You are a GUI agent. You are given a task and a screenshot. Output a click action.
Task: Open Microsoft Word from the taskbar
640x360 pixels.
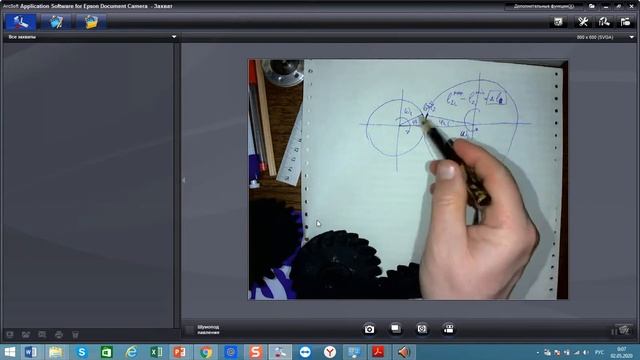tap(31, 352)
